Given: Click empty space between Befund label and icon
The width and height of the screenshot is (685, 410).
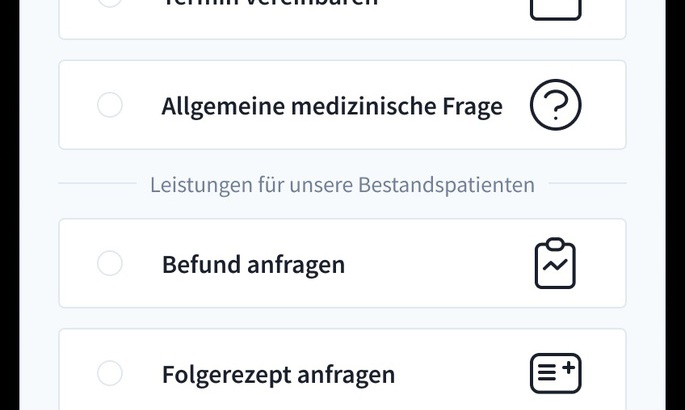Looking at the screenshot, I should tap(440, 264).
